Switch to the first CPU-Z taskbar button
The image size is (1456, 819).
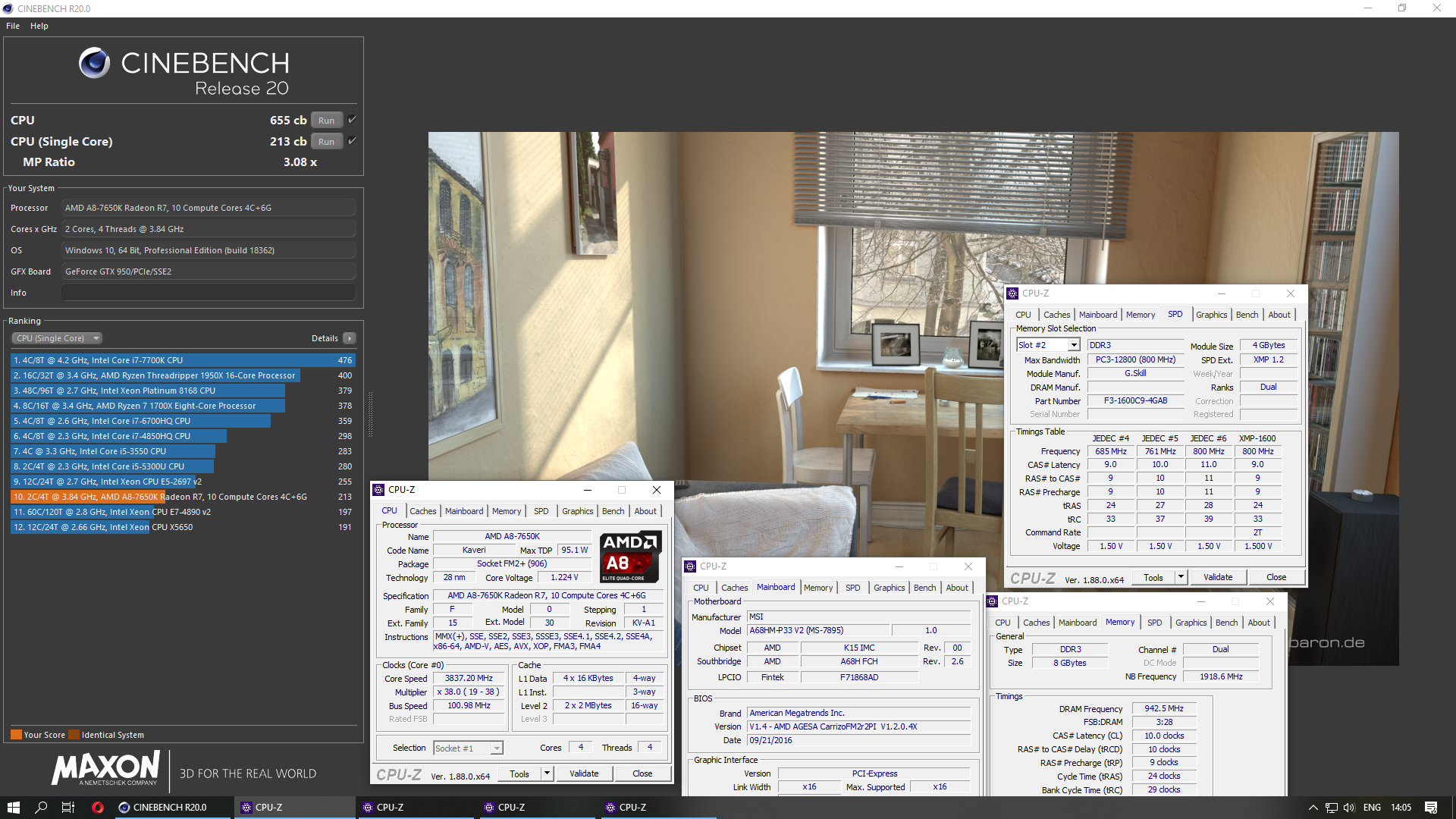click(294, 808)
